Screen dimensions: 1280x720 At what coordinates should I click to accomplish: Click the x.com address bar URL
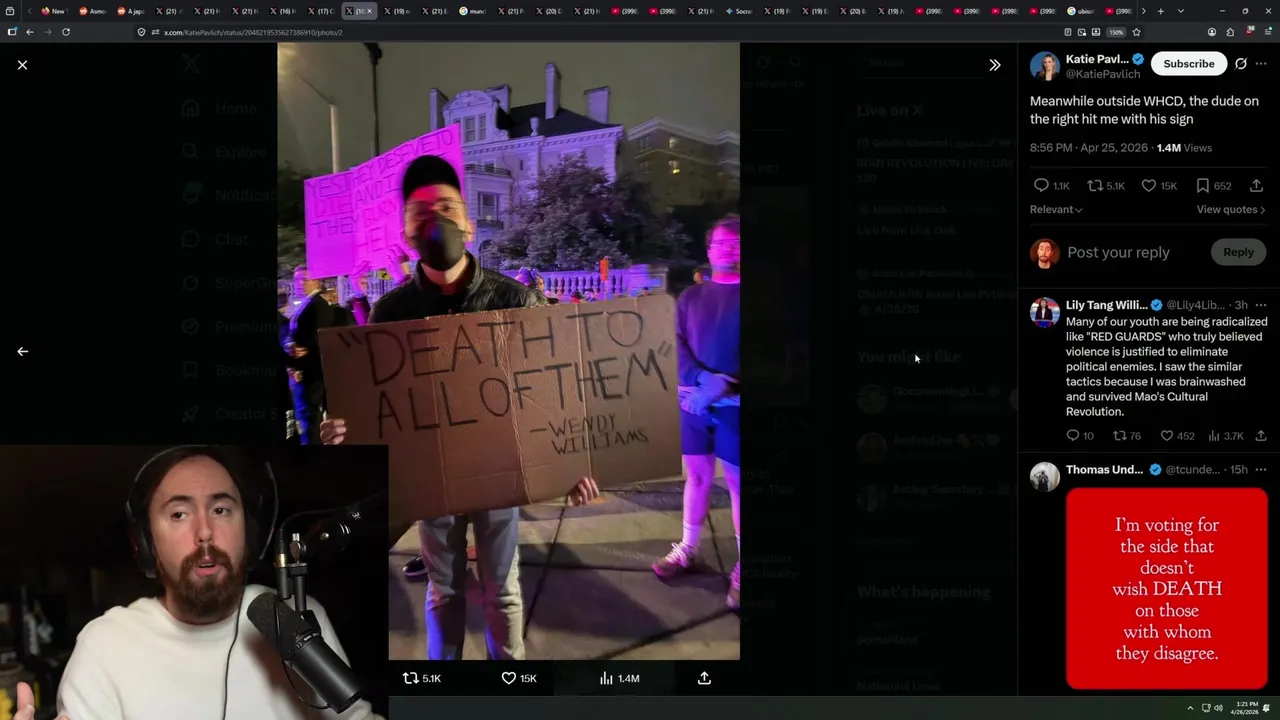click(252, 32)
